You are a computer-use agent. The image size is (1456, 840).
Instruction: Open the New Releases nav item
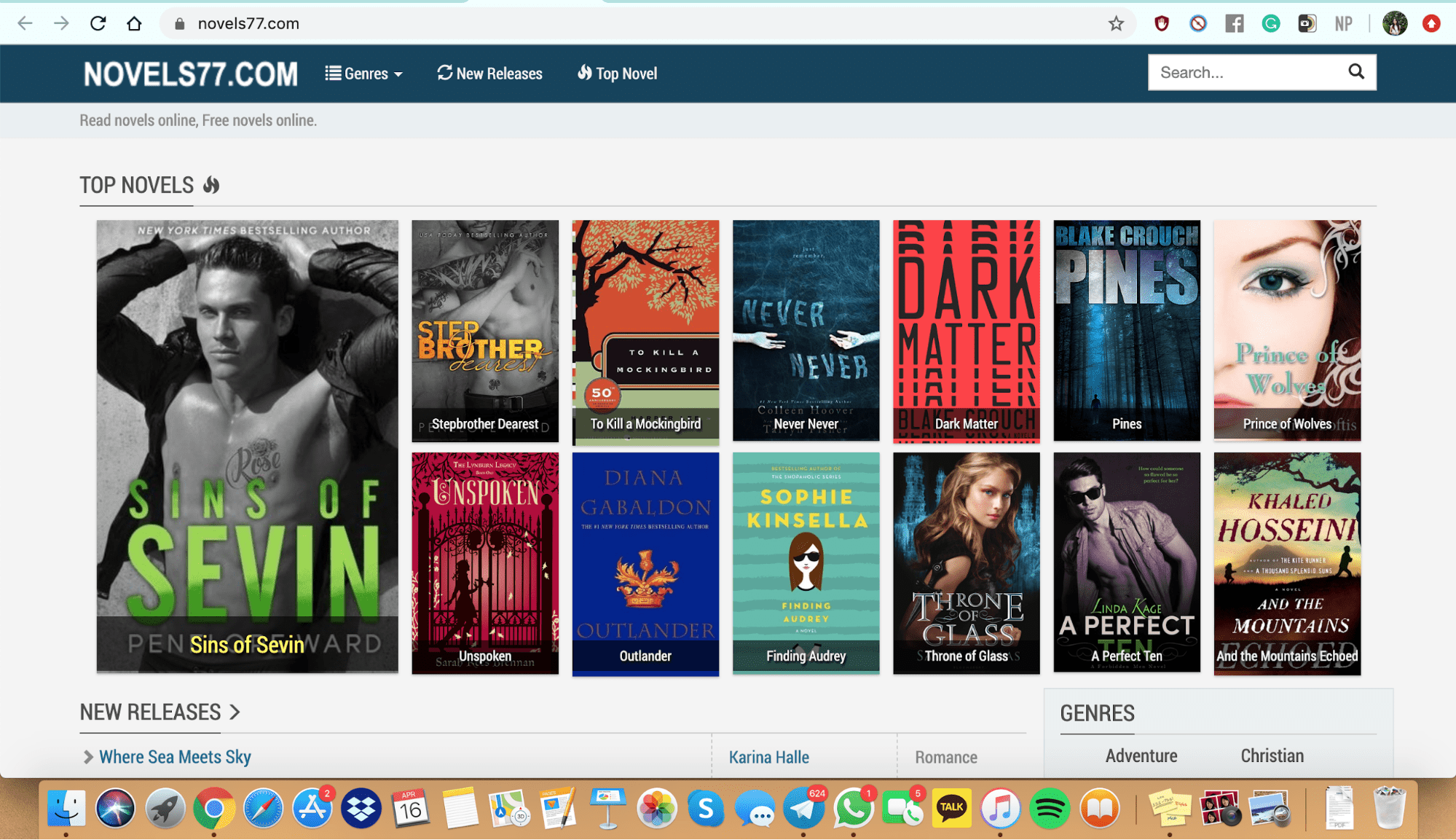(490, 74)
